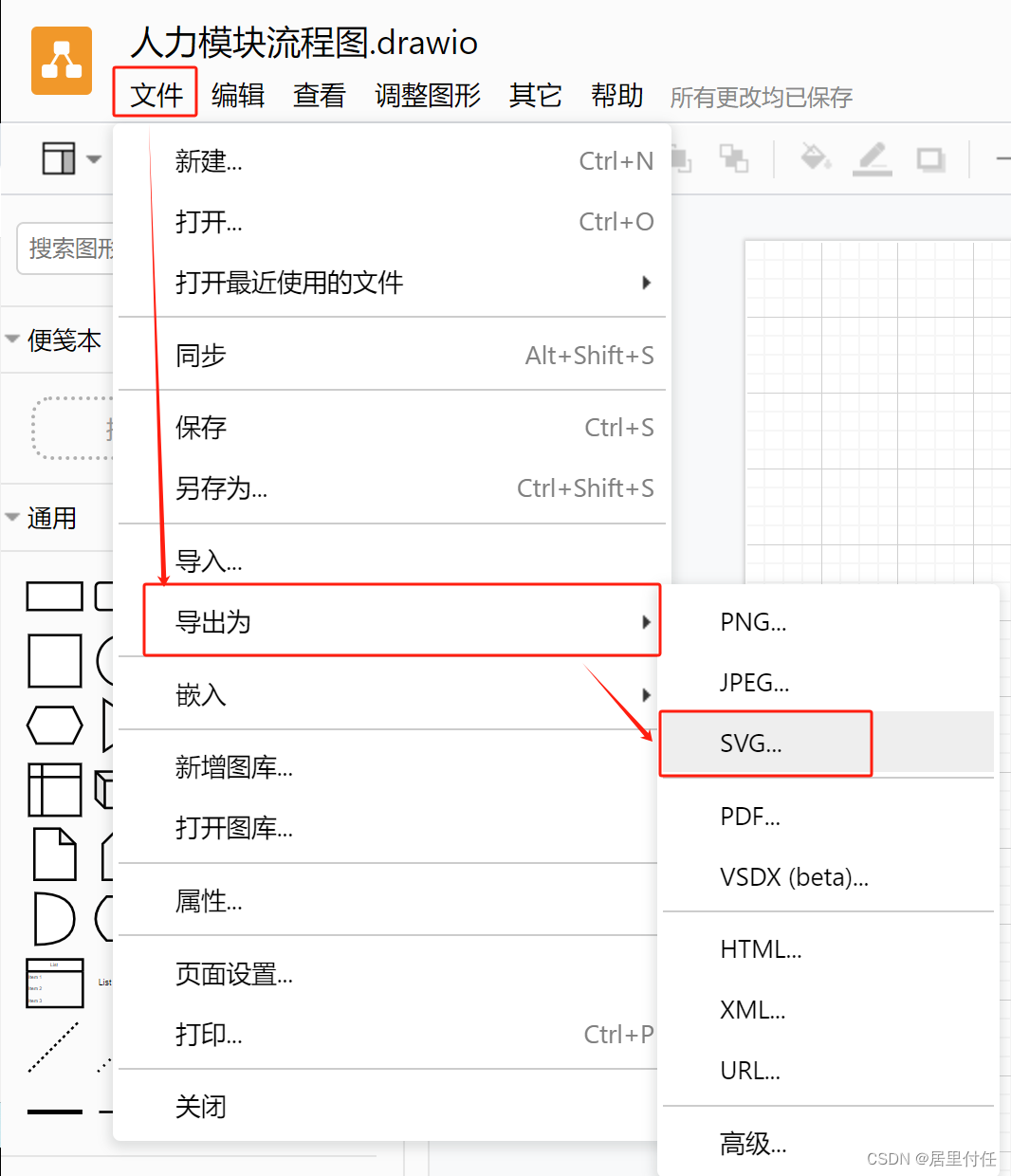Click the draw.io orange app logo
This screenshot has width=1011, height=1176.
click(x=62, y=61)
